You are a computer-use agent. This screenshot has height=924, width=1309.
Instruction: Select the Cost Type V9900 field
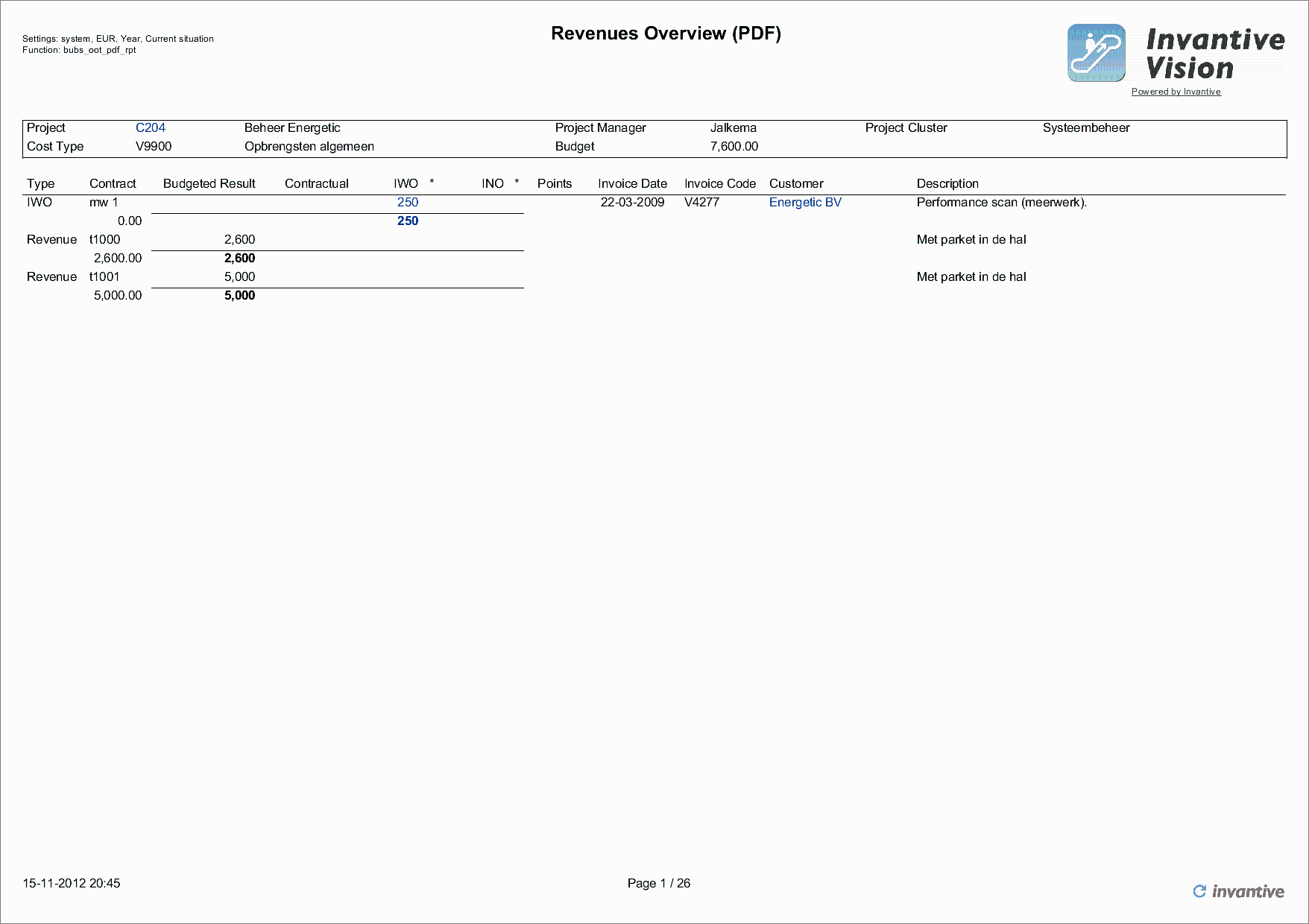pyautogui.click(x=154, y=146)
